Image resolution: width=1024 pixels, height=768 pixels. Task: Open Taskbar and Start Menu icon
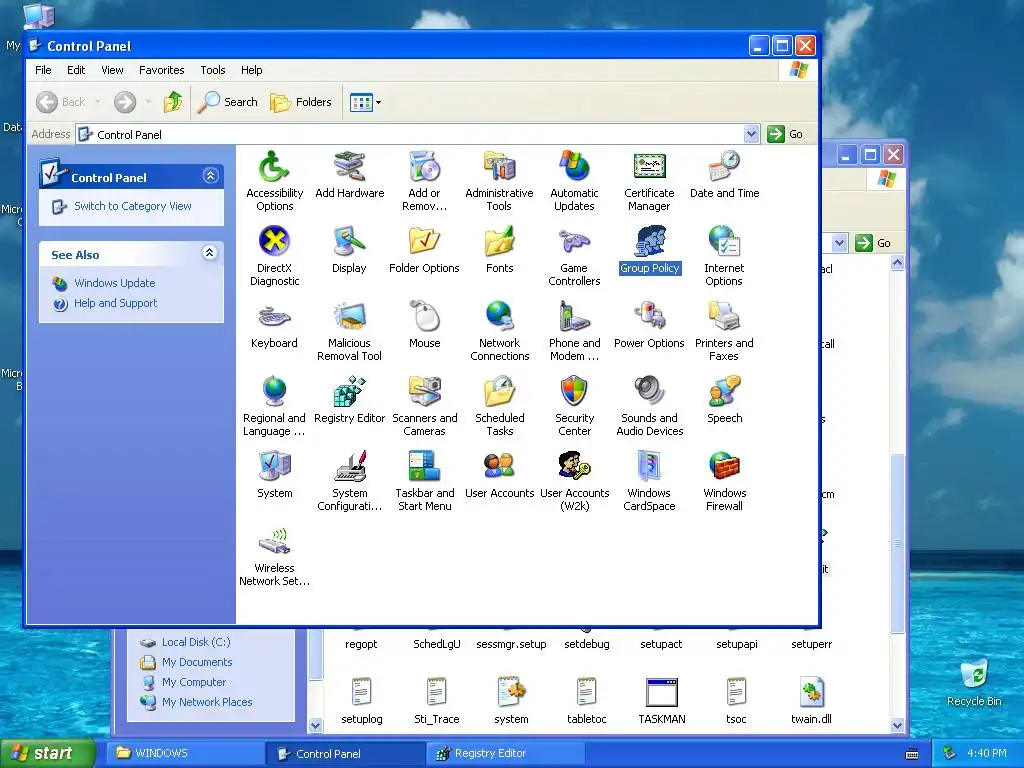coord(424,481)
